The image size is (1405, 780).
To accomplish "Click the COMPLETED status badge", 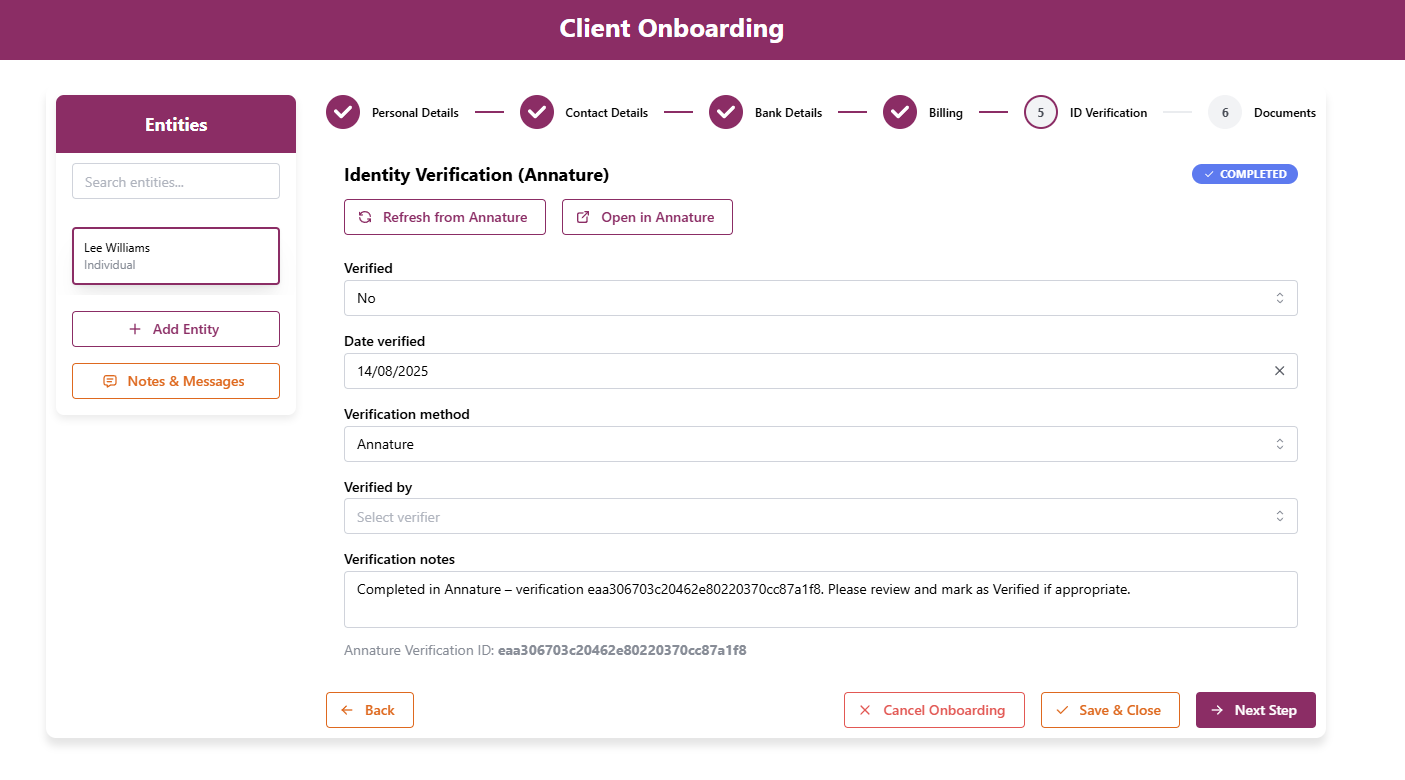I will [1244, 174].
